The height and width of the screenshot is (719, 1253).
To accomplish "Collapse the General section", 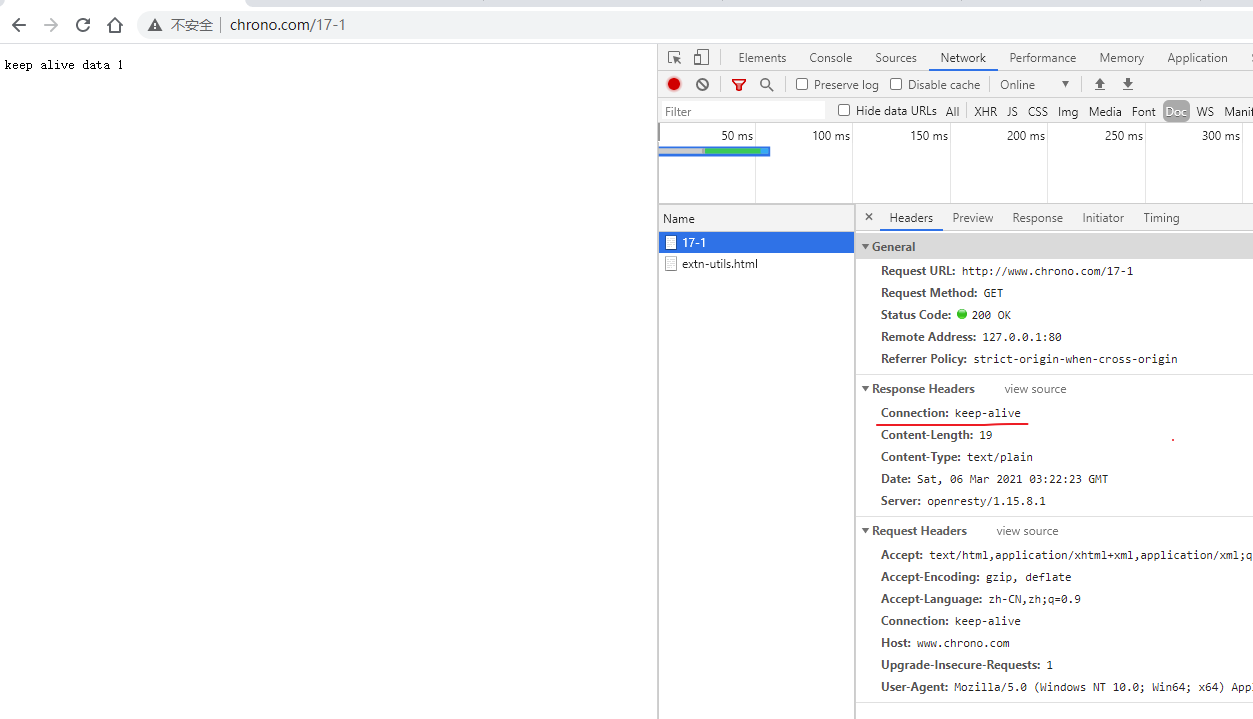I will (864, 247).
